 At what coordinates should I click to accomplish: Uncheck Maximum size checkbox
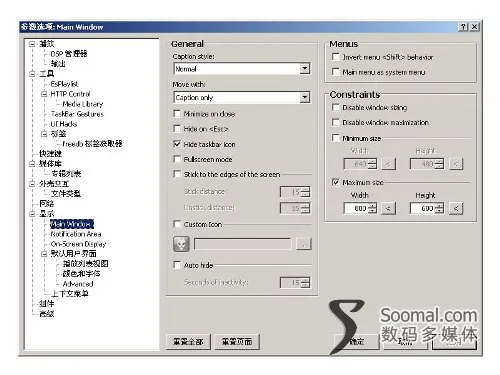[336, 182]
